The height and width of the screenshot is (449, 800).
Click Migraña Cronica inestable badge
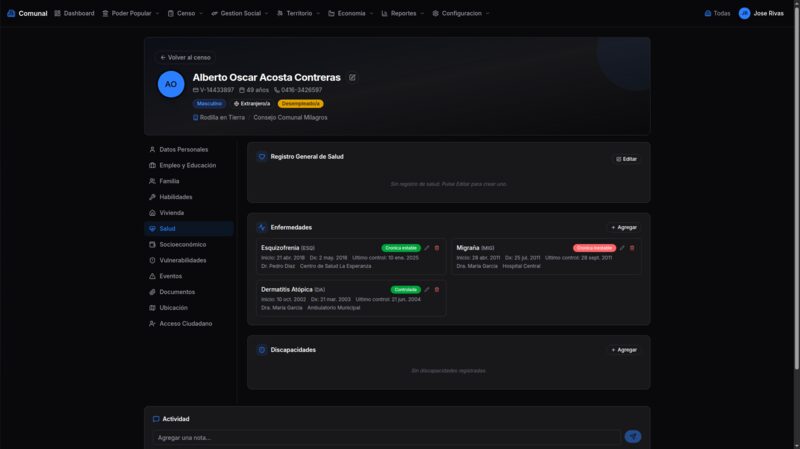pyautogui.click(x=594, y=248)
